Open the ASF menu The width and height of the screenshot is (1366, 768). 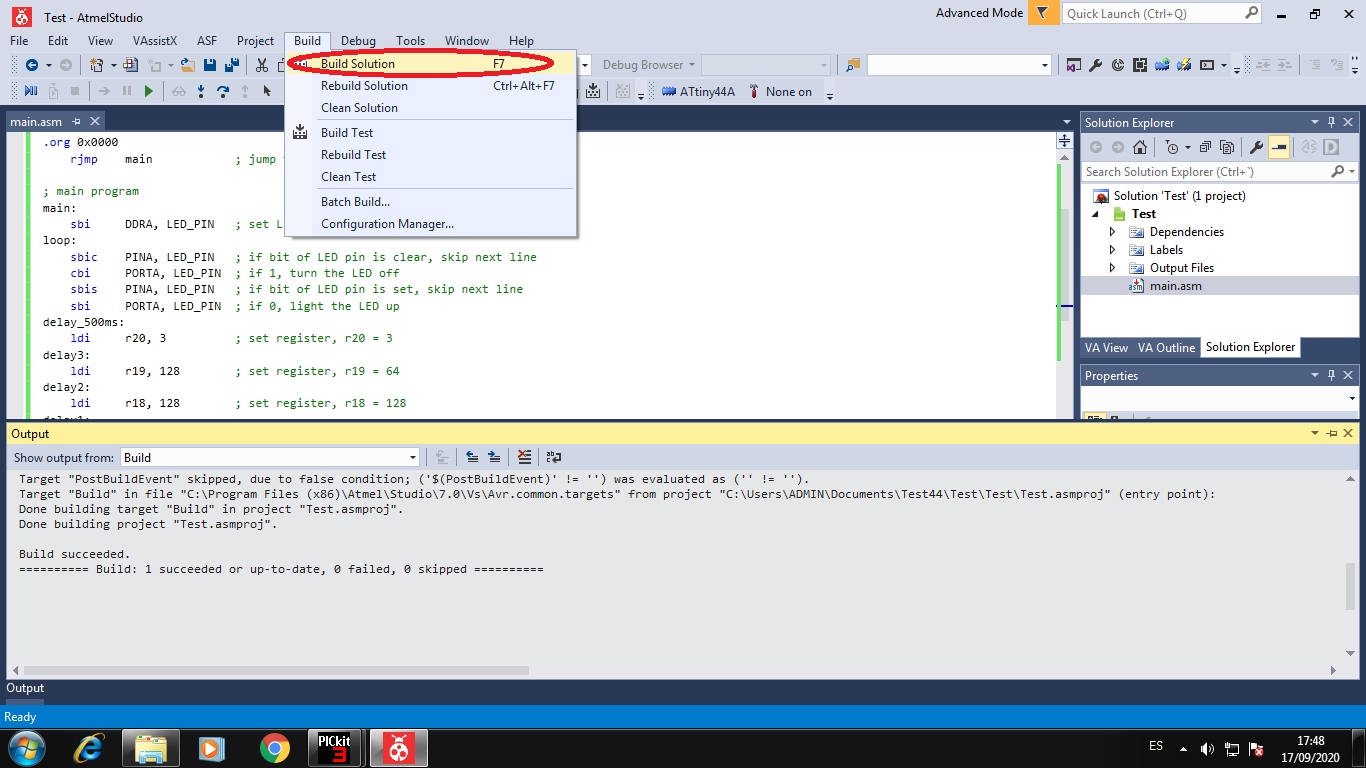tap(207, 41)
